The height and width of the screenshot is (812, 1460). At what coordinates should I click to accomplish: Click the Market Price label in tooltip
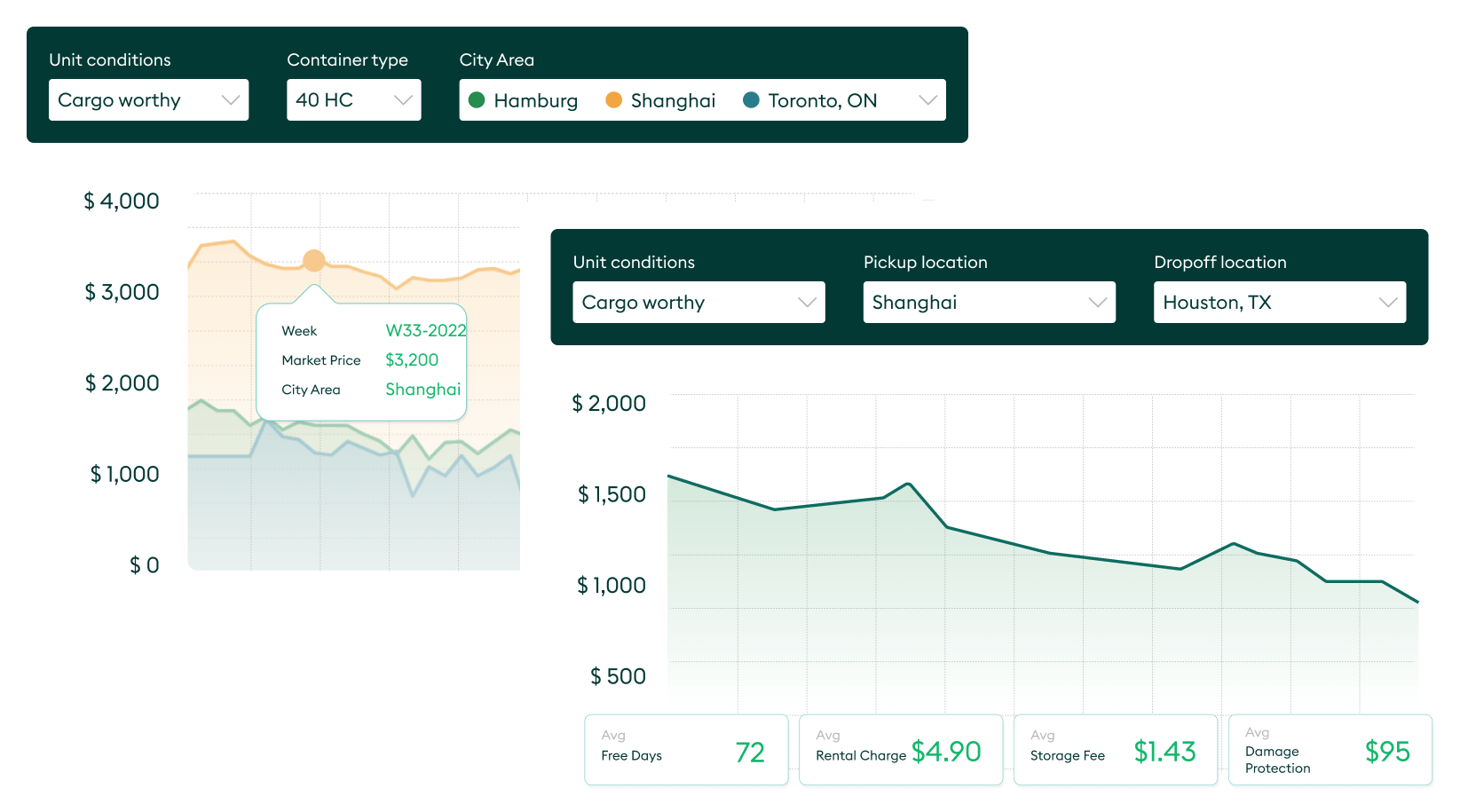(x=321, y=360)
